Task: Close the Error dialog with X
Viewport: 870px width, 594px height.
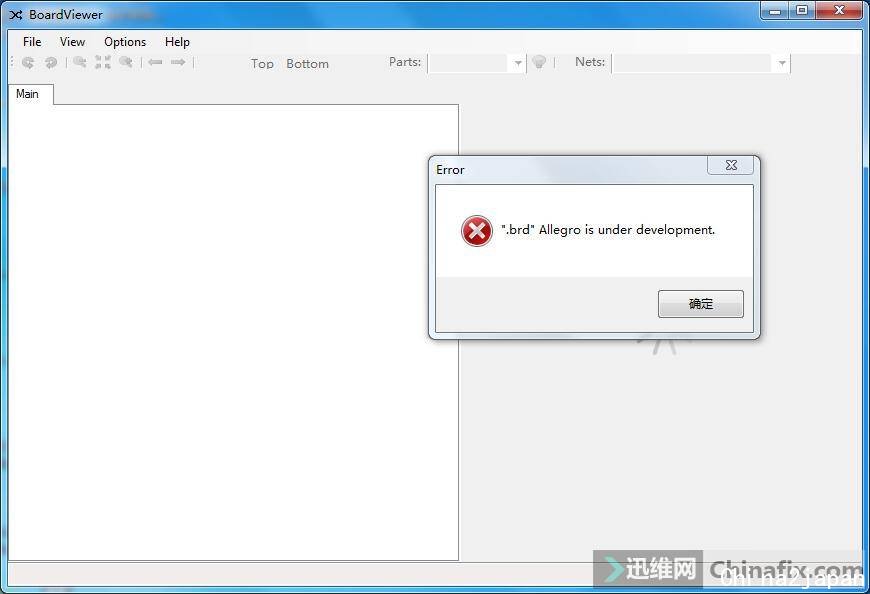Action: (731, 165)
